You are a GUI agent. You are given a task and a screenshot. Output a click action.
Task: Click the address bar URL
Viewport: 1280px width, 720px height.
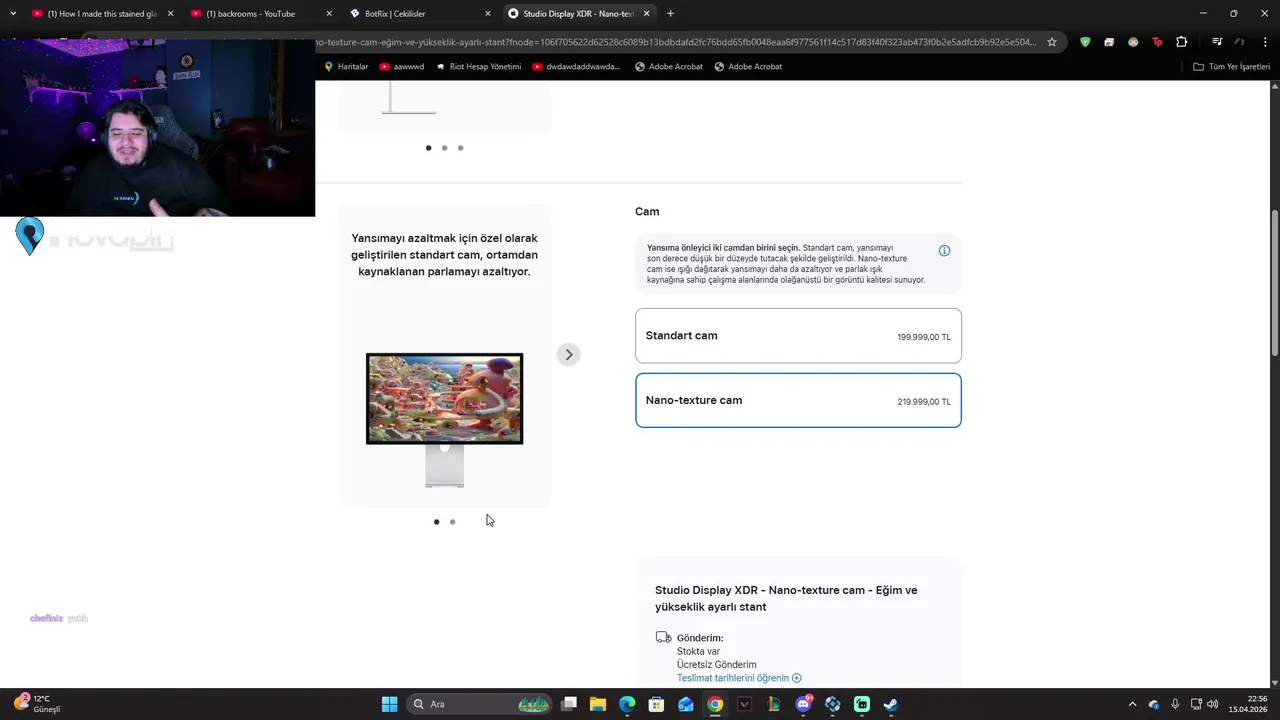[x=675, y=42]
